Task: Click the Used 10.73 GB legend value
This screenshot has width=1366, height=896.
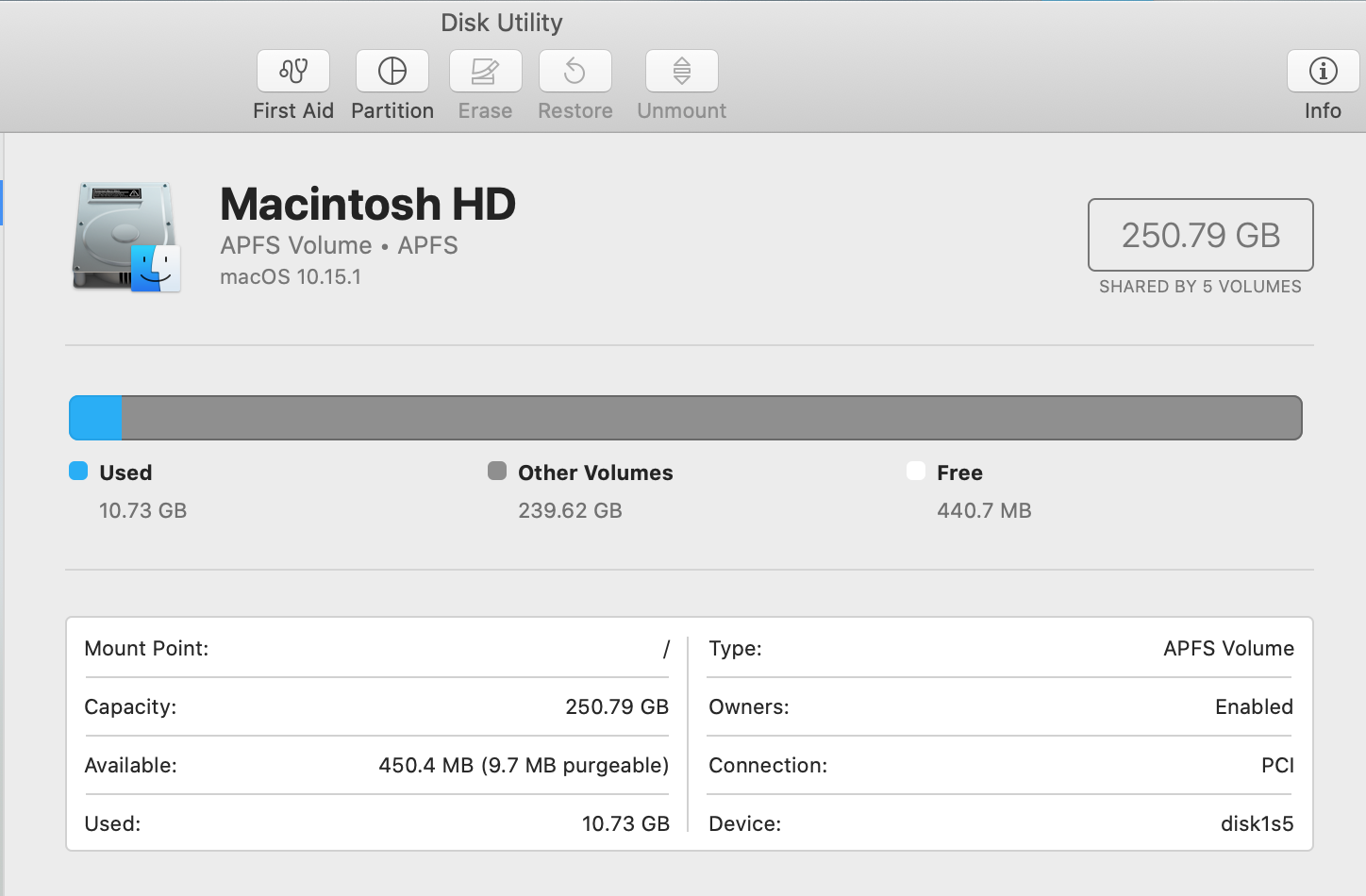Action: [x=143, y=510]
